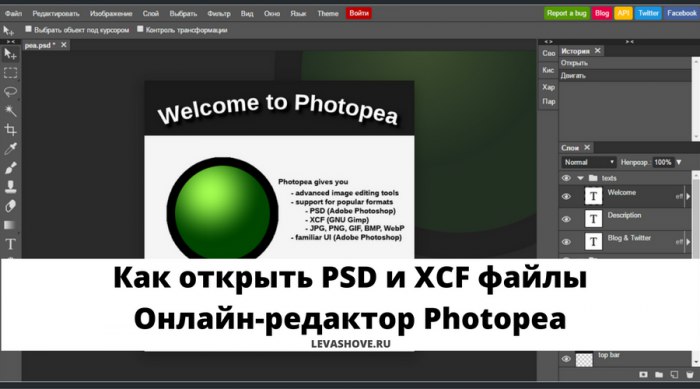Screen dimensions: 700x389
Task: Select the Lasso tool
Action: pos(10,92)
